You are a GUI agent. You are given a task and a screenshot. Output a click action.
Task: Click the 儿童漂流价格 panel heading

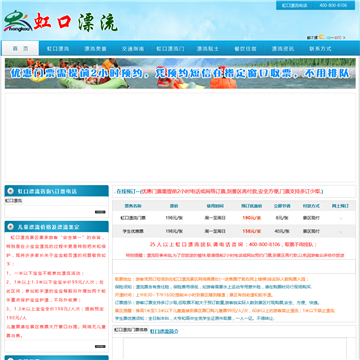tap(48, 227)
